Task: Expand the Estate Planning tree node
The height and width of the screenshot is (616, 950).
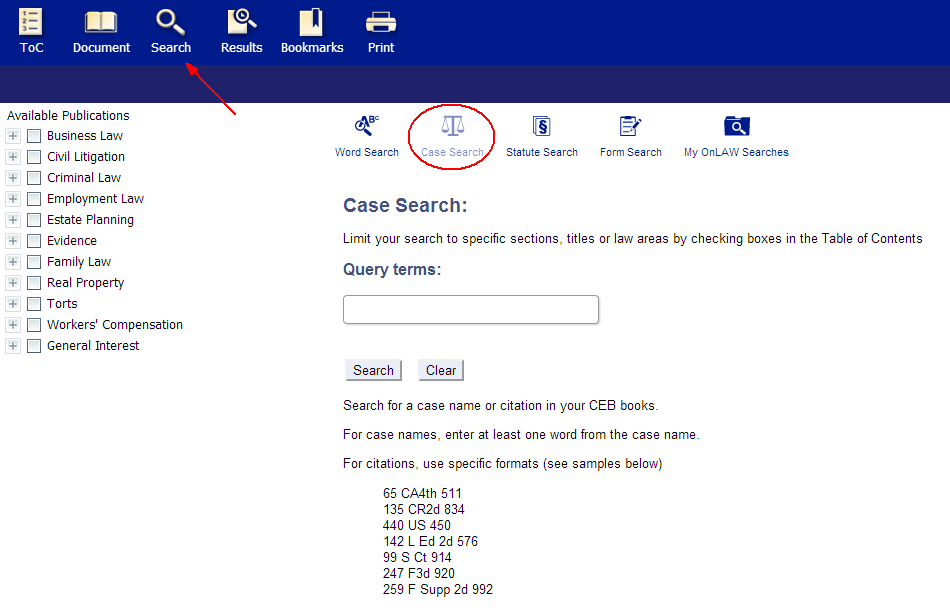Action: [13, 220]
